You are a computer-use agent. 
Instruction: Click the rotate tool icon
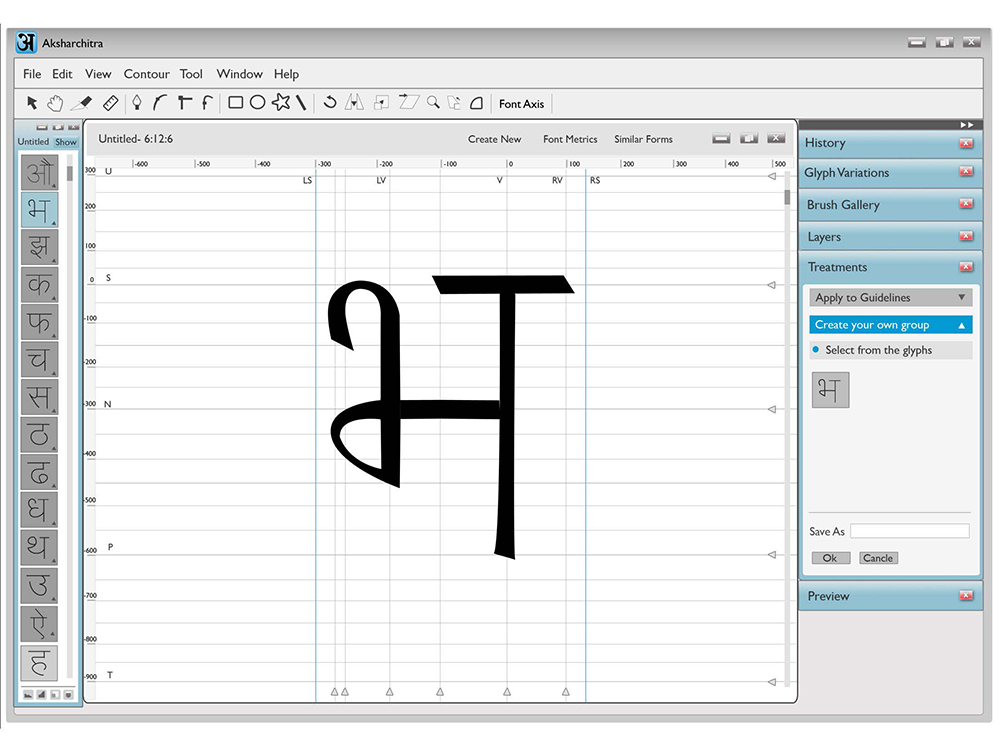(329, 102)
